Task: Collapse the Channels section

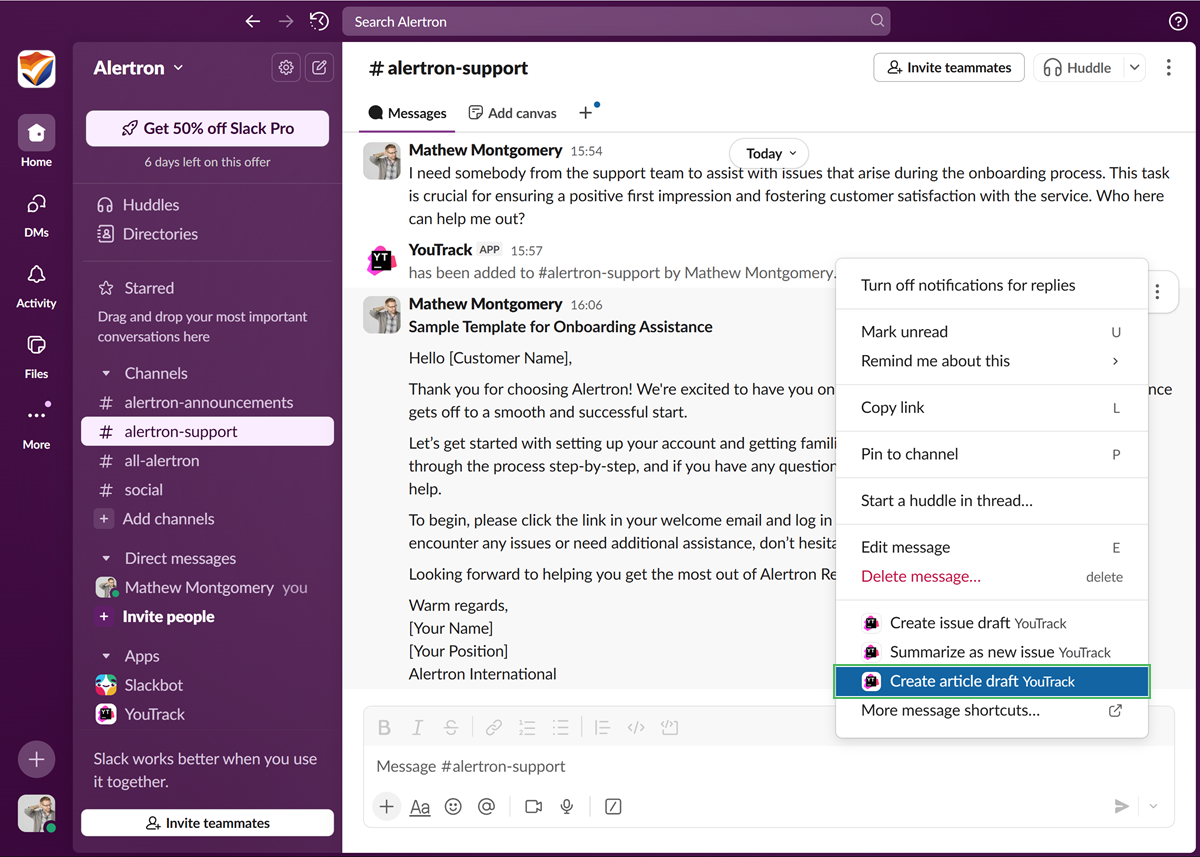Action: [107, 373]
